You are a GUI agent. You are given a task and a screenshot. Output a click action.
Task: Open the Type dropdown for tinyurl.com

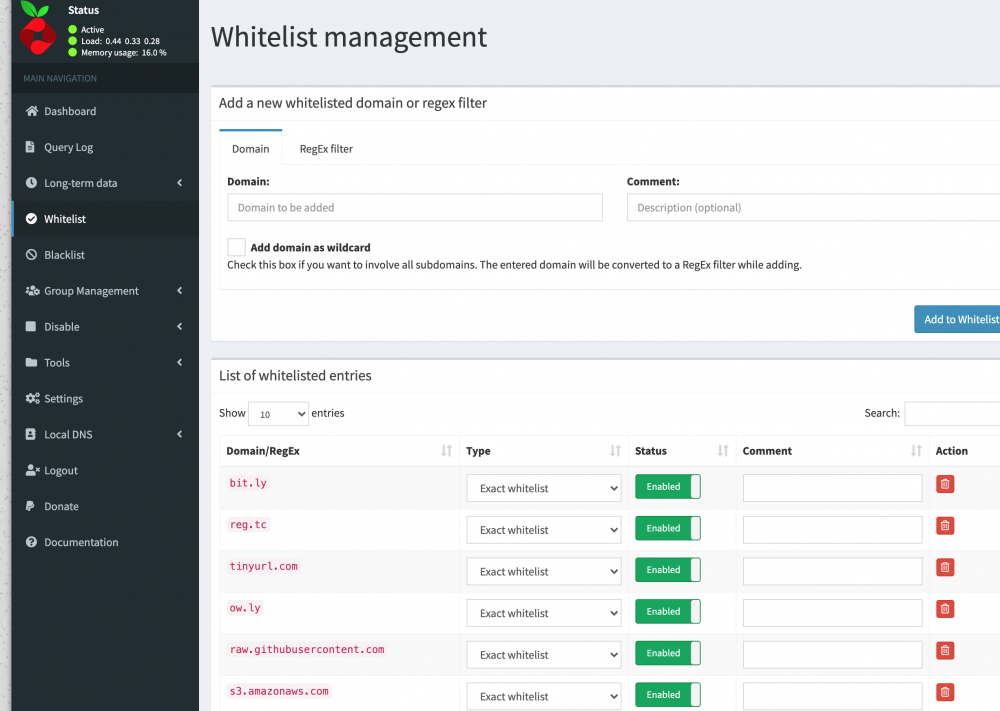click(x=544, y=571)
